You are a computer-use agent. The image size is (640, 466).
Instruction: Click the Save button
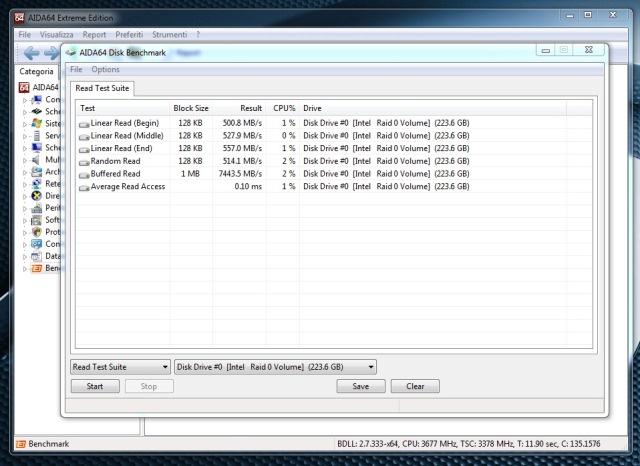click(x=361, y=386)
